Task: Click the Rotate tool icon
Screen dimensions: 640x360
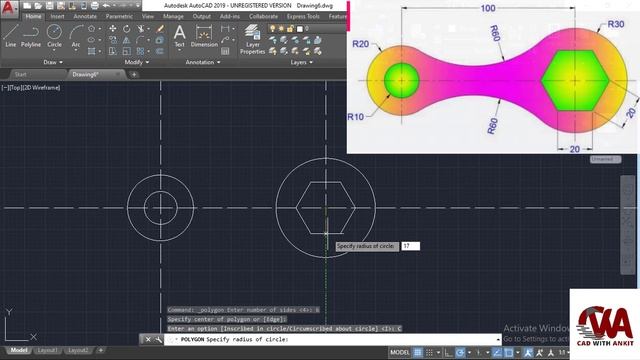Action: (x=127, y=29)
